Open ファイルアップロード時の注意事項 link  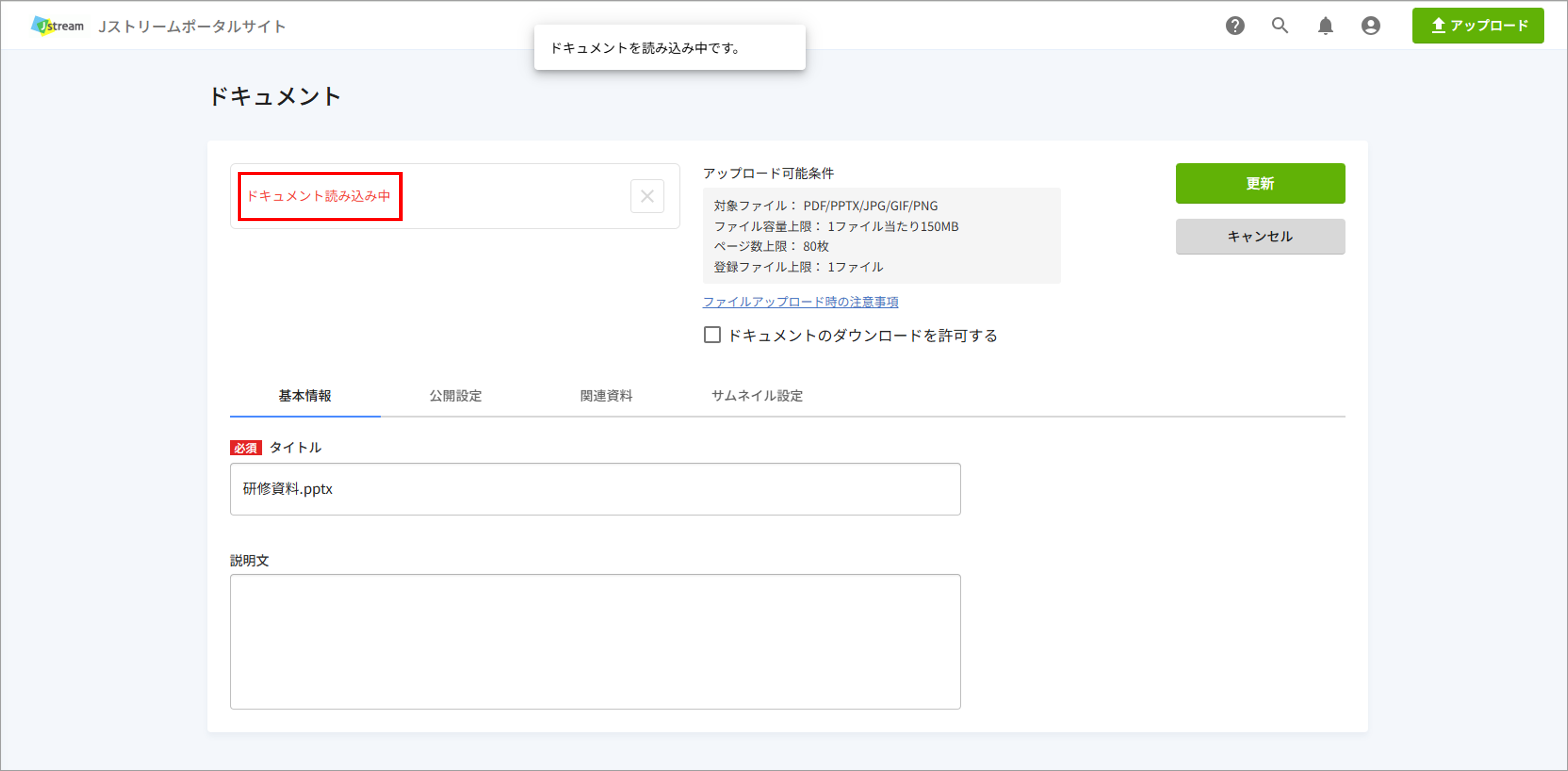(800, 302)
